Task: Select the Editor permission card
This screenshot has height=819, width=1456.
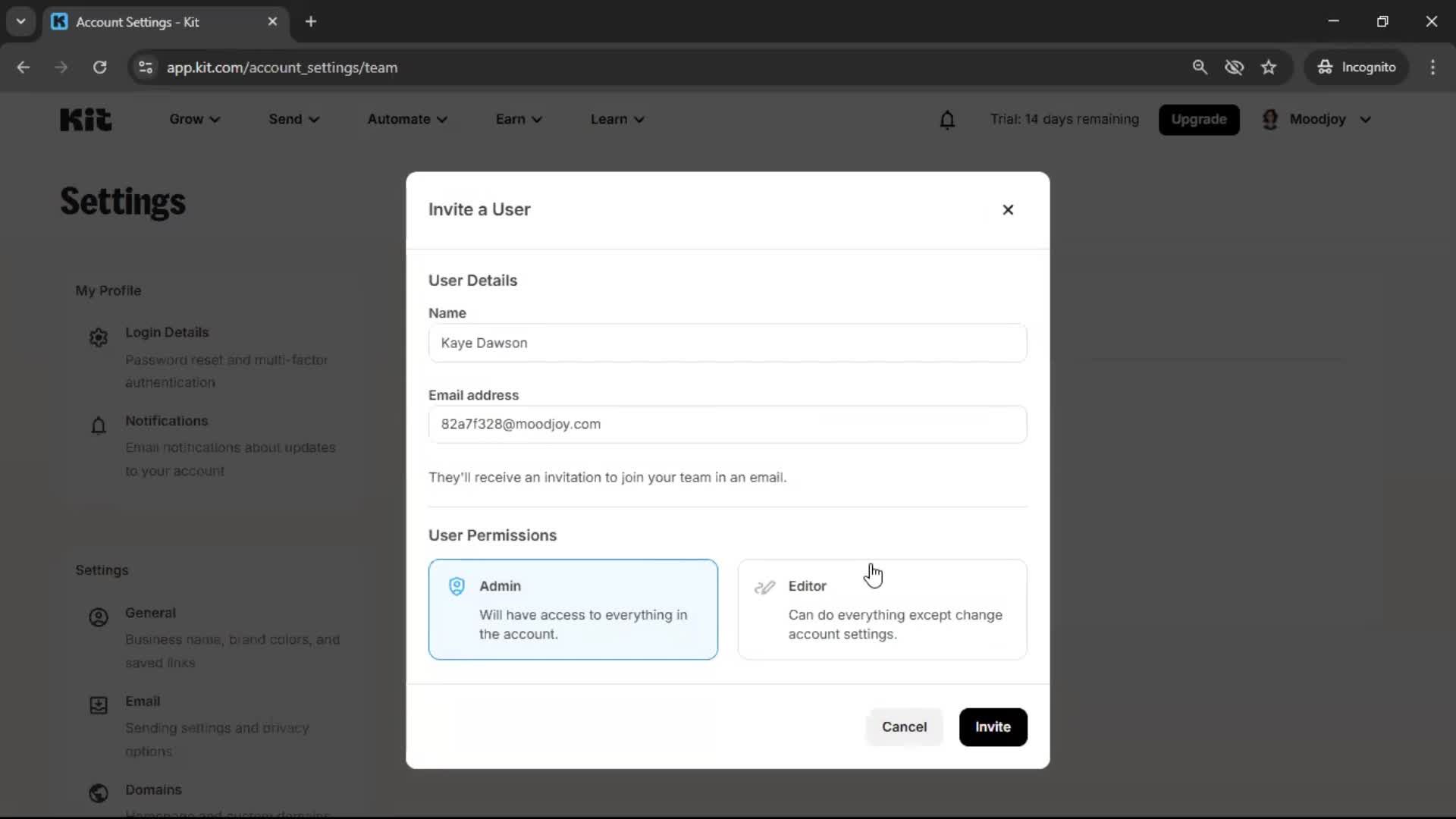Action: pyautogui.click(x=882, y=610)
